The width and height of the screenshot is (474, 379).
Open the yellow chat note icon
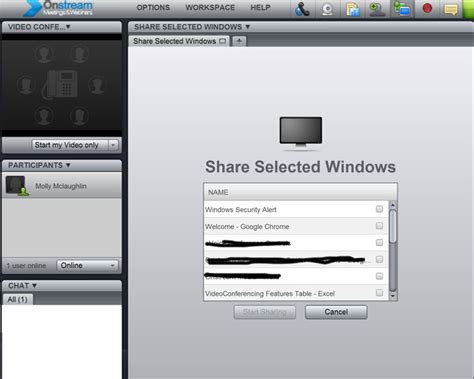pyautogui.click(x=451, y=9)
